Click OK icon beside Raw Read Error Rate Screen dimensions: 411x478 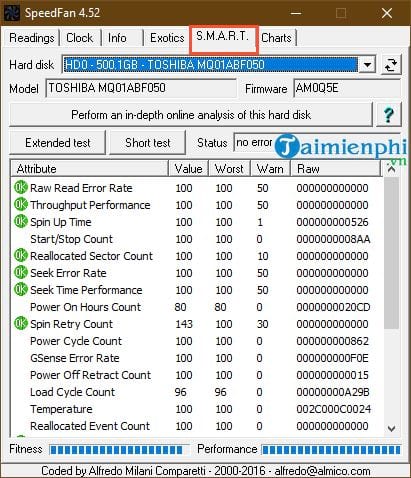tap(21, 188)
